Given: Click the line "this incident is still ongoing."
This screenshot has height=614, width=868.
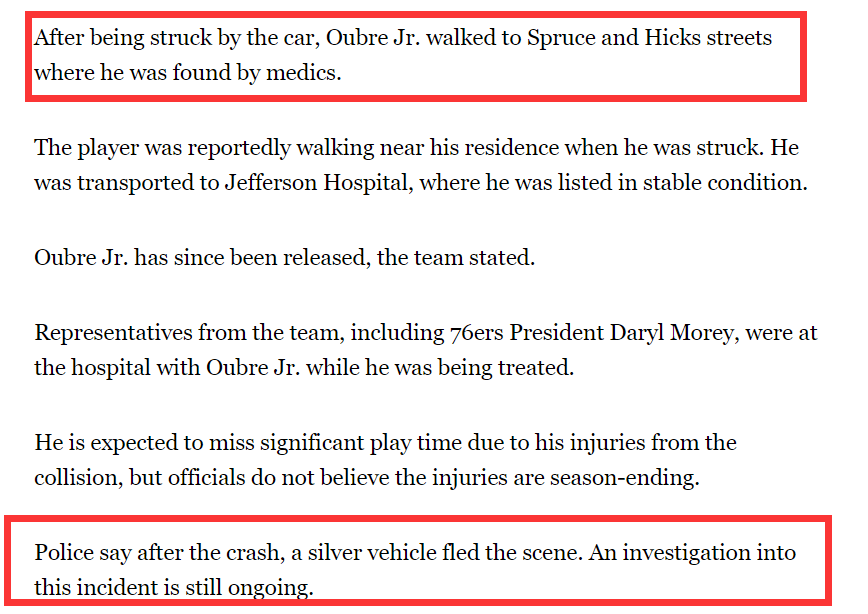Looking at the screenshot, I should tap(174, 587).
